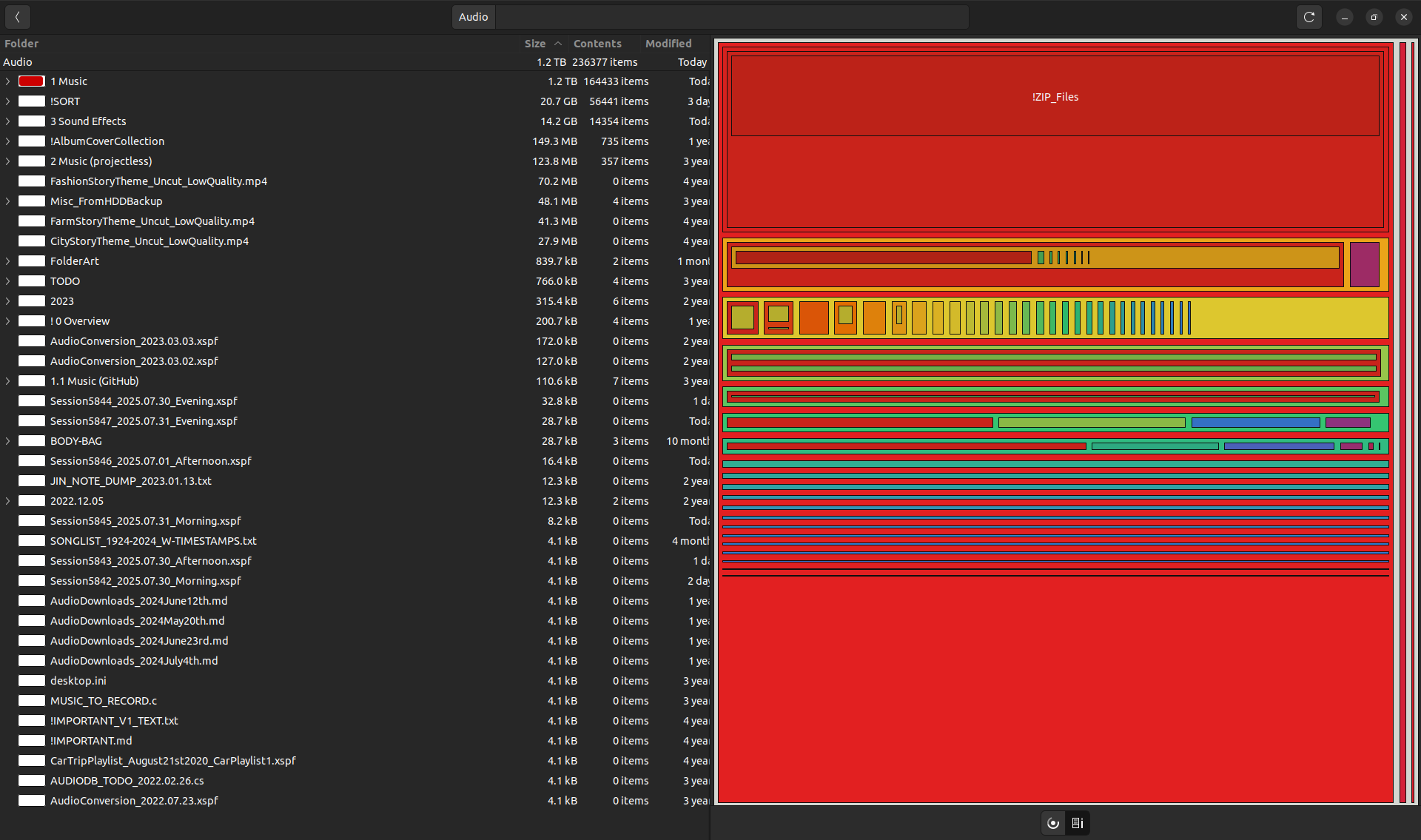Click the Modified column header

coord(668,44)
